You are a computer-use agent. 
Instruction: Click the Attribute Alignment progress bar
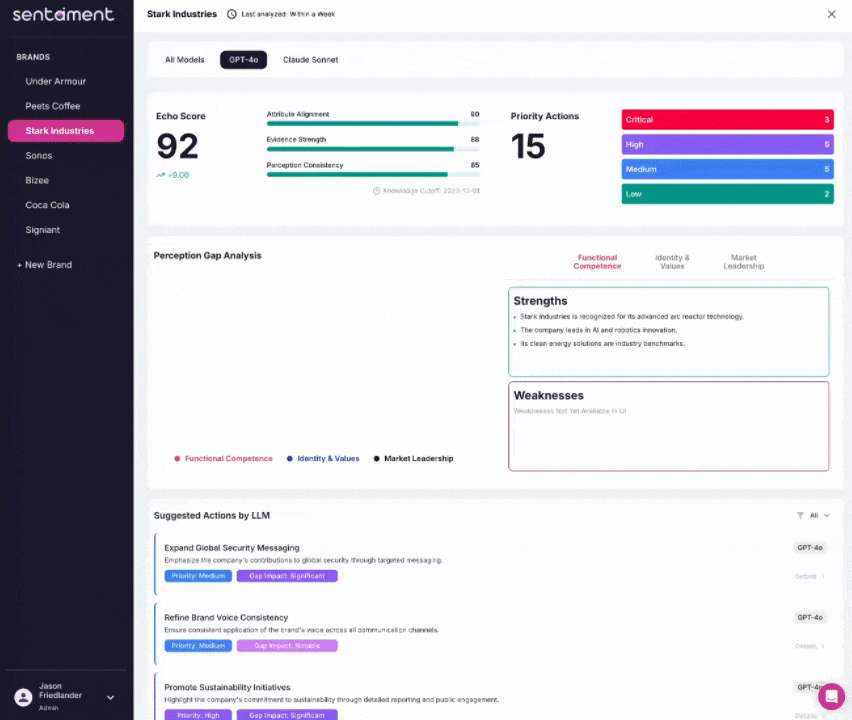pos(373,124)
